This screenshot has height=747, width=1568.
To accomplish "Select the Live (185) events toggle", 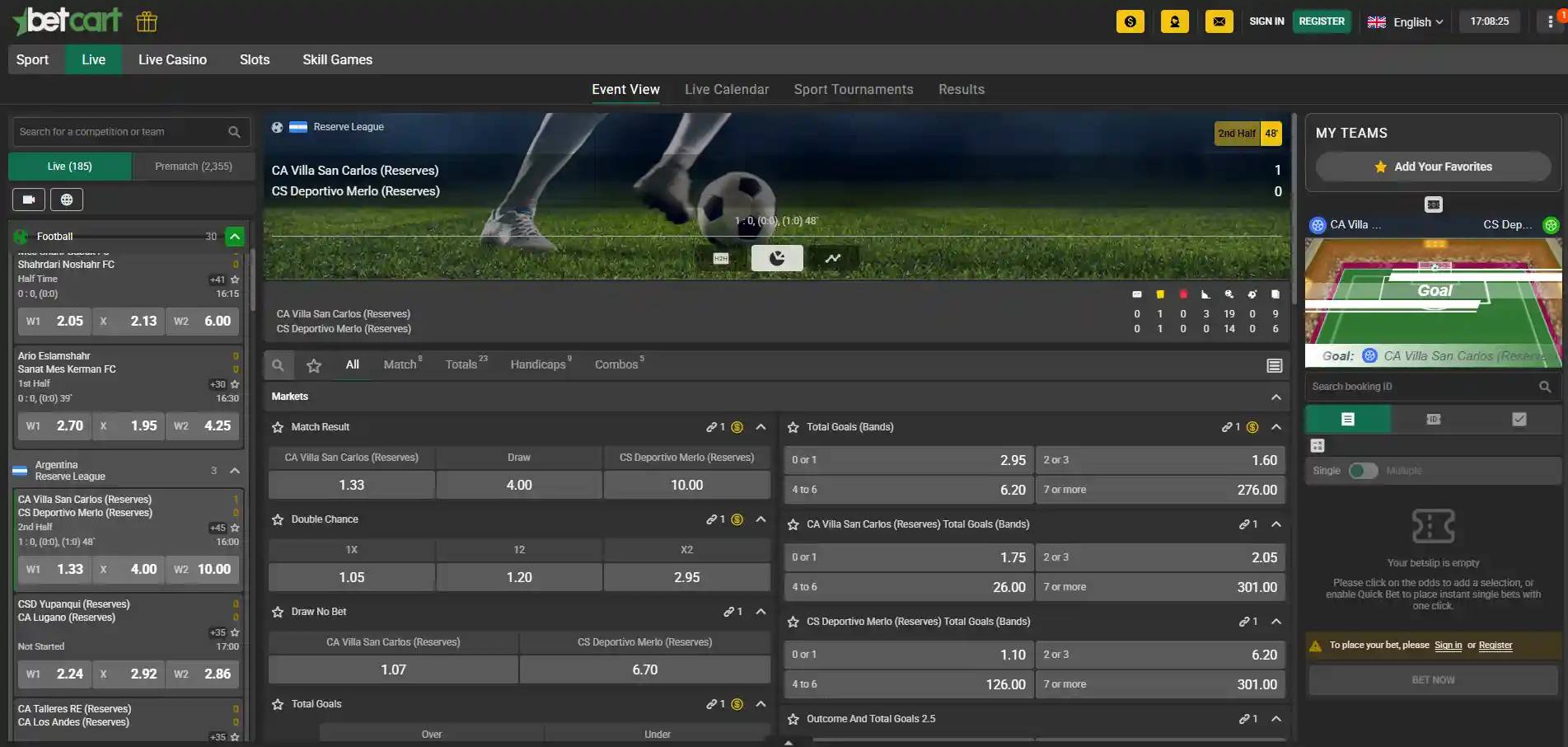I will point(70,167).
